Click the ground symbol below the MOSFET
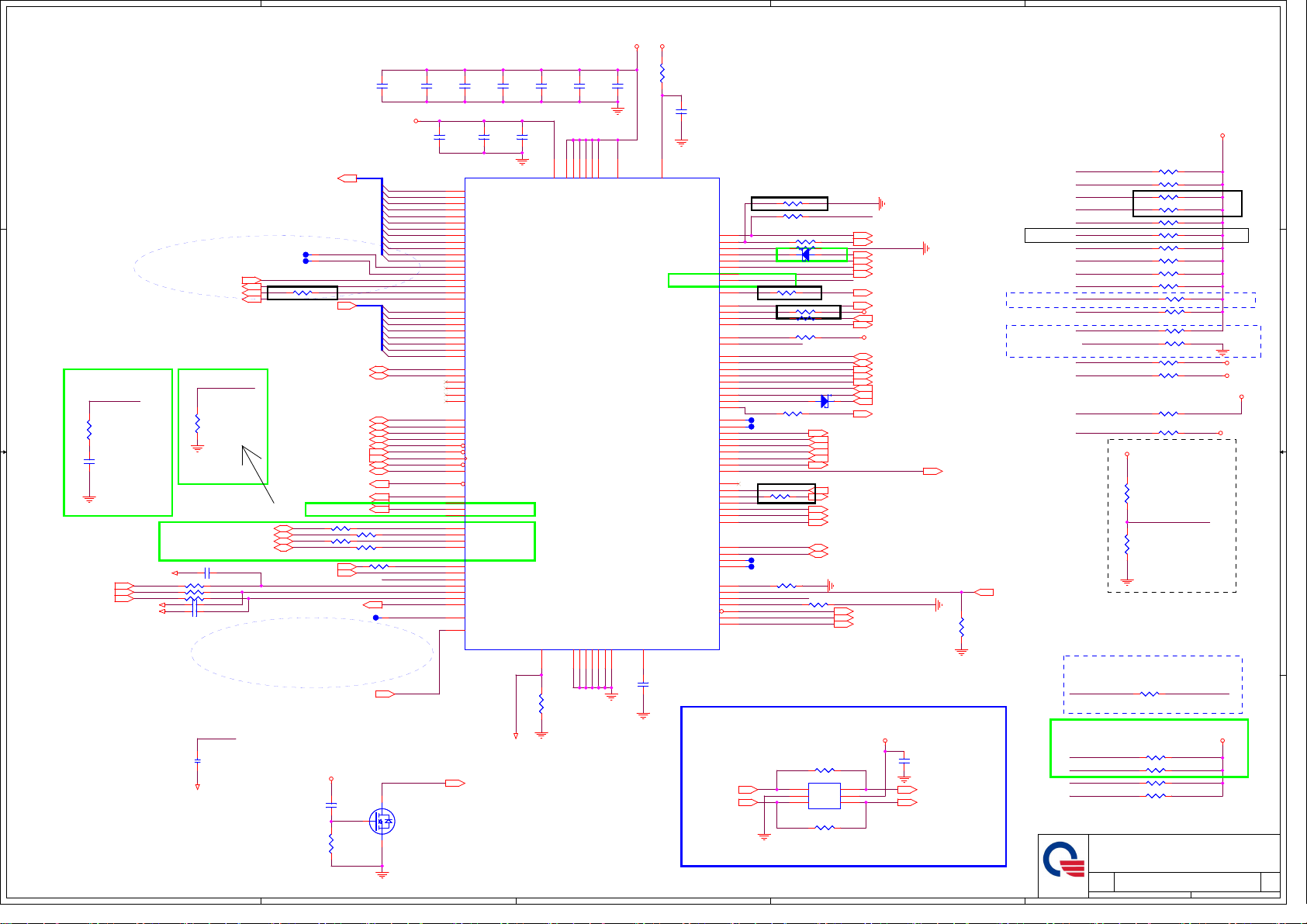The height and width of the screenshot is (924, 1307). pyautogui.click(x=382, y=874)
